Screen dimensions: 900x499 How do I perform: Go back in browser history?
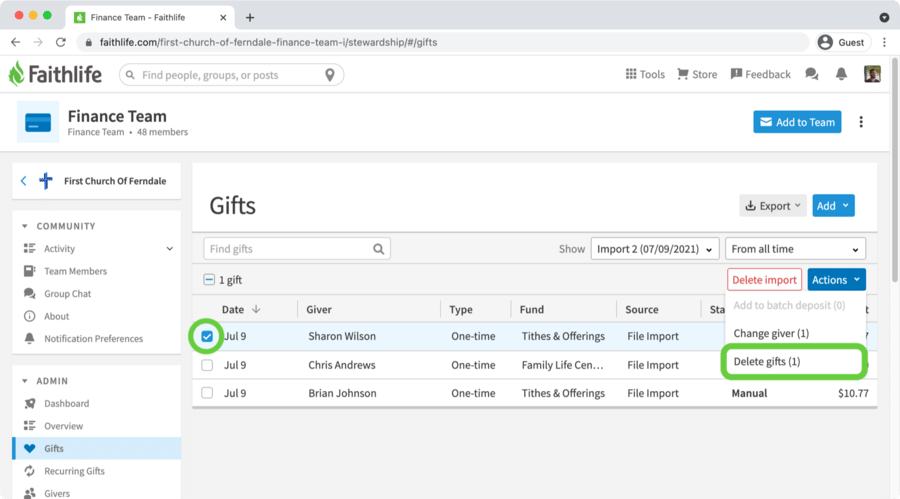pos(15,42)
